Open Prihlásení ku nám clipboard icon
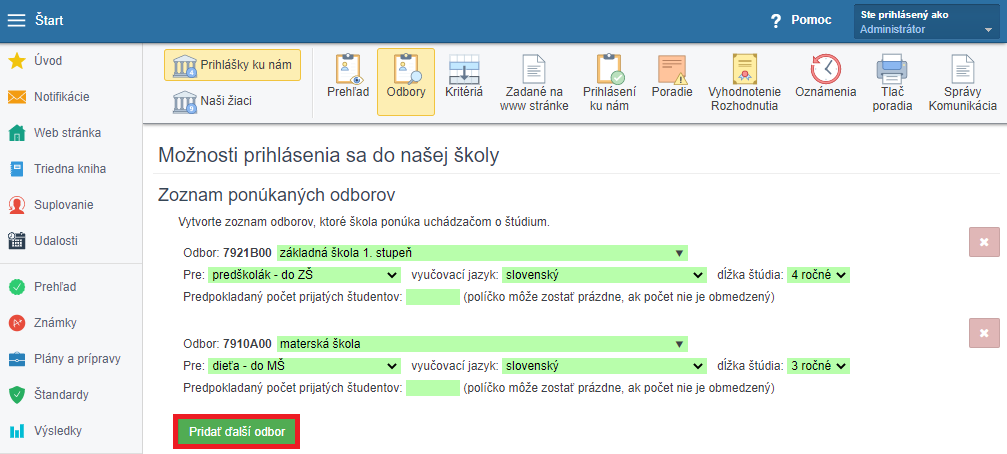The width and height of the screenshot is (1007, 454). (609, 69)
